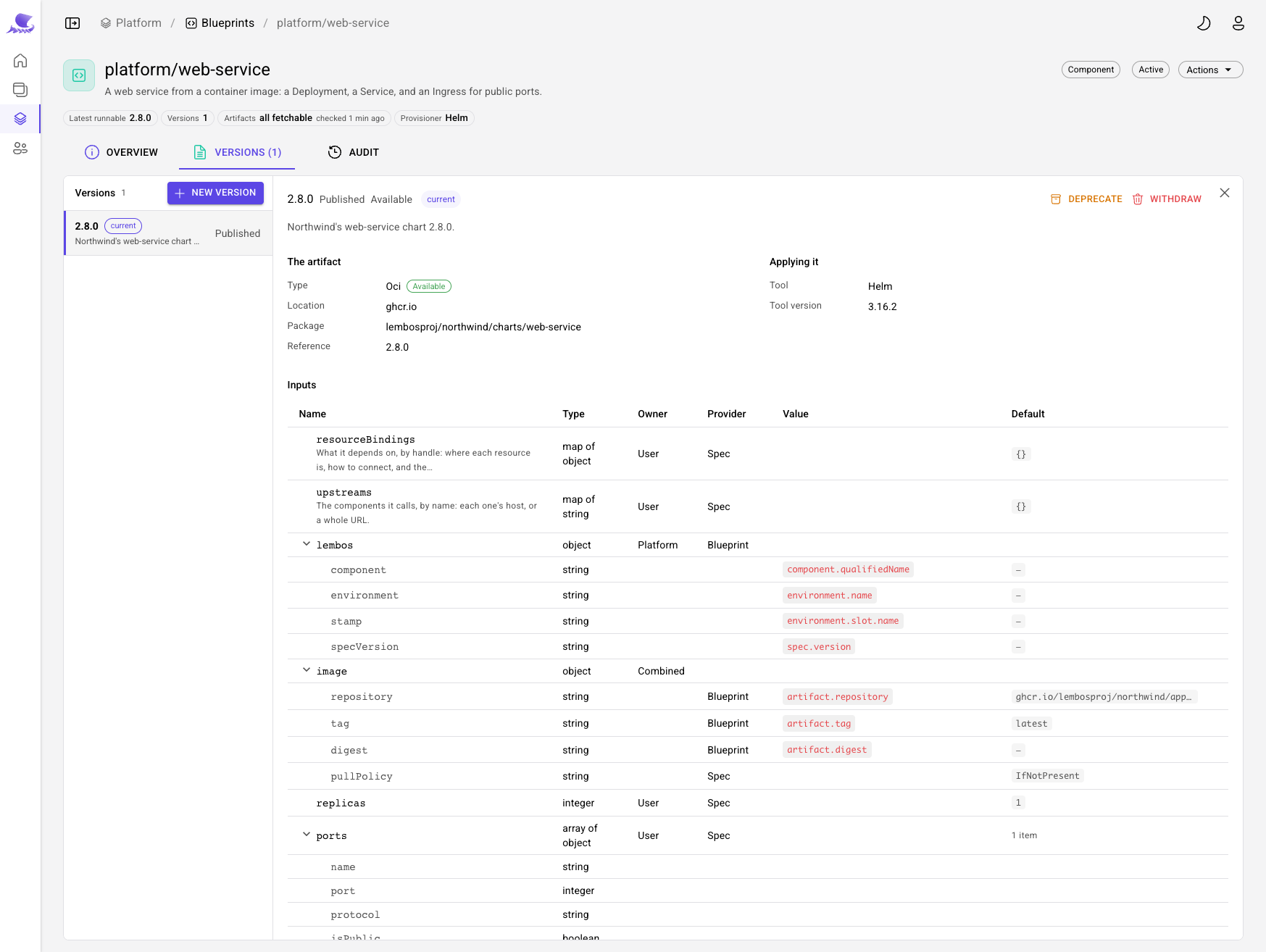Select version 2.8.0 in versions list
The height and width of the screenshot is (952, 1266).
168,233
